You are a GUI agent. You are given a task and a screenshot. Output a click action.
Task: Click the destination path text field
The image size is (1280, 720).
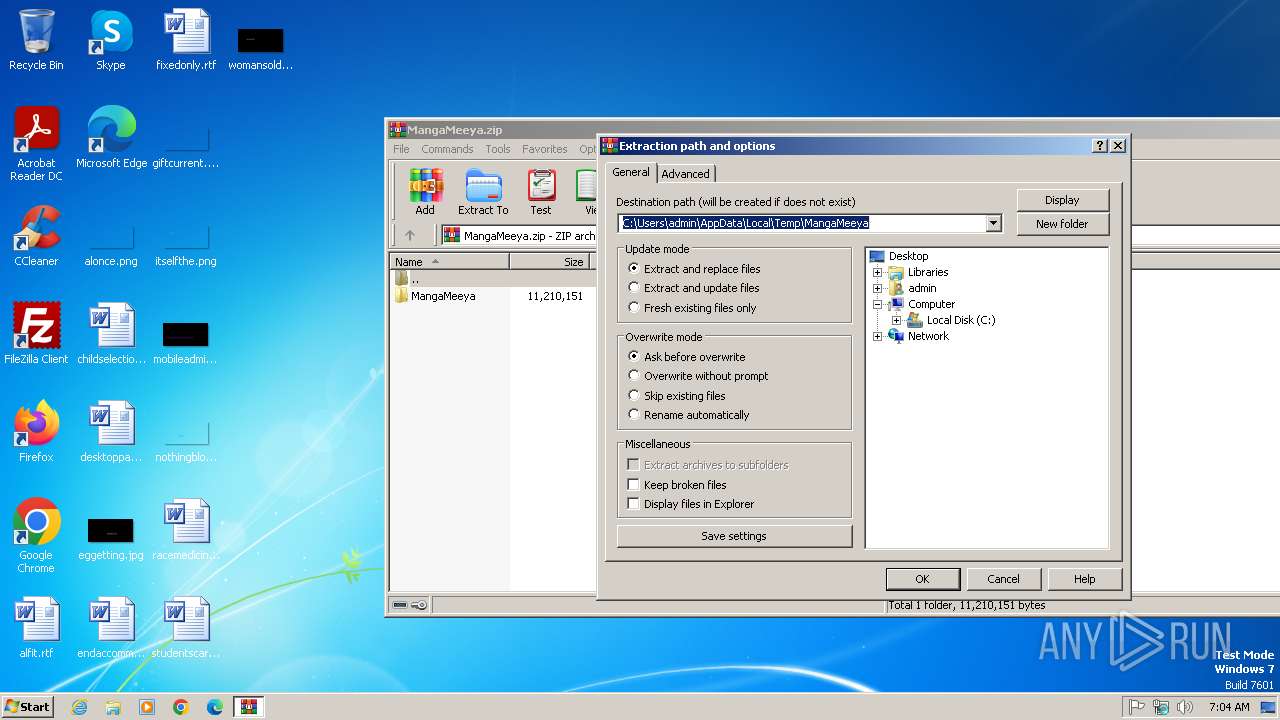802,224
